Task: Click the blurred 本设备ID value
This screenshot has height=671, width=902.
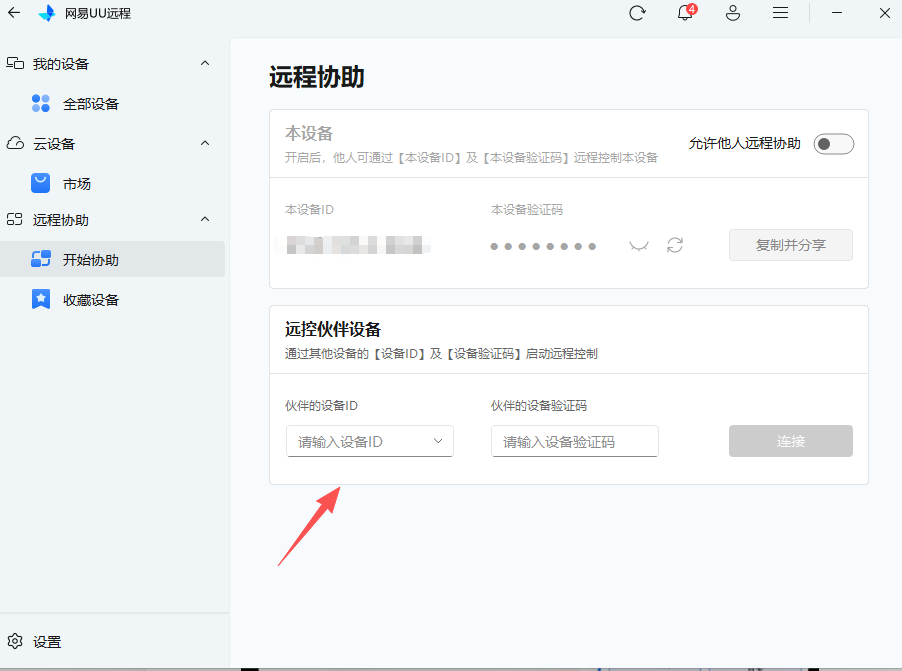Action: [x=354, y=245]
